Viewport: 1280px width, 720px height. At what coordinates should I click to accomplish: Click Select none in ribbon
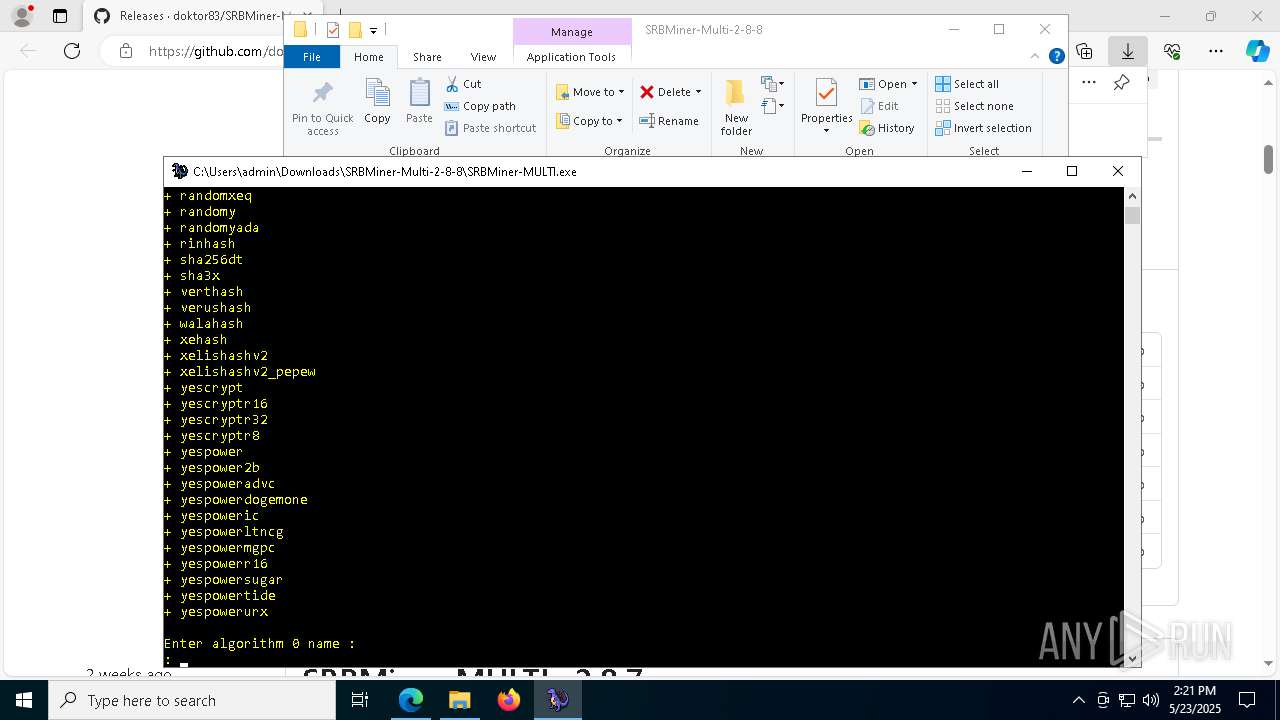click(974, 106)
